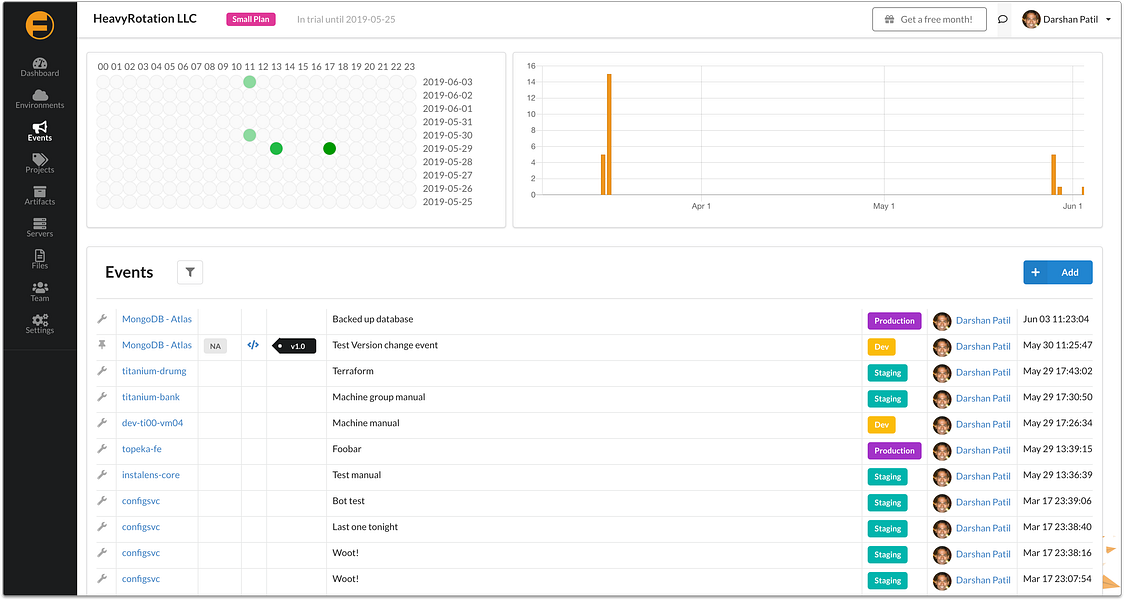Click the dark green dot at hour 13 on 2019-05-29
This screenshot has width=1124, height=600.
pos(276,148)
